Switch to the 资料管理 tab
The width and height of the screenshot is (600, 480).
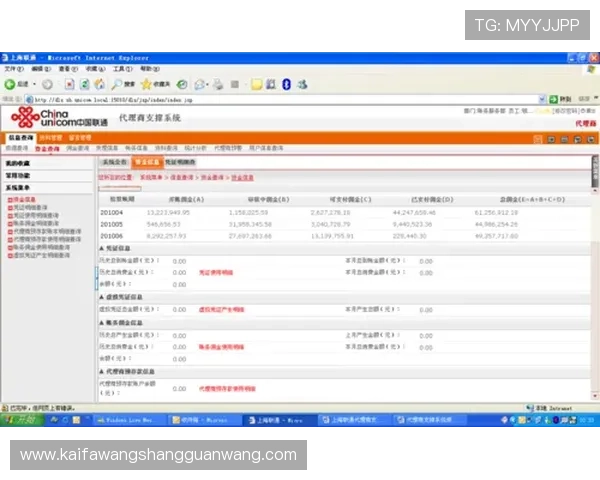pyautogui.click(x=51, y=137)
